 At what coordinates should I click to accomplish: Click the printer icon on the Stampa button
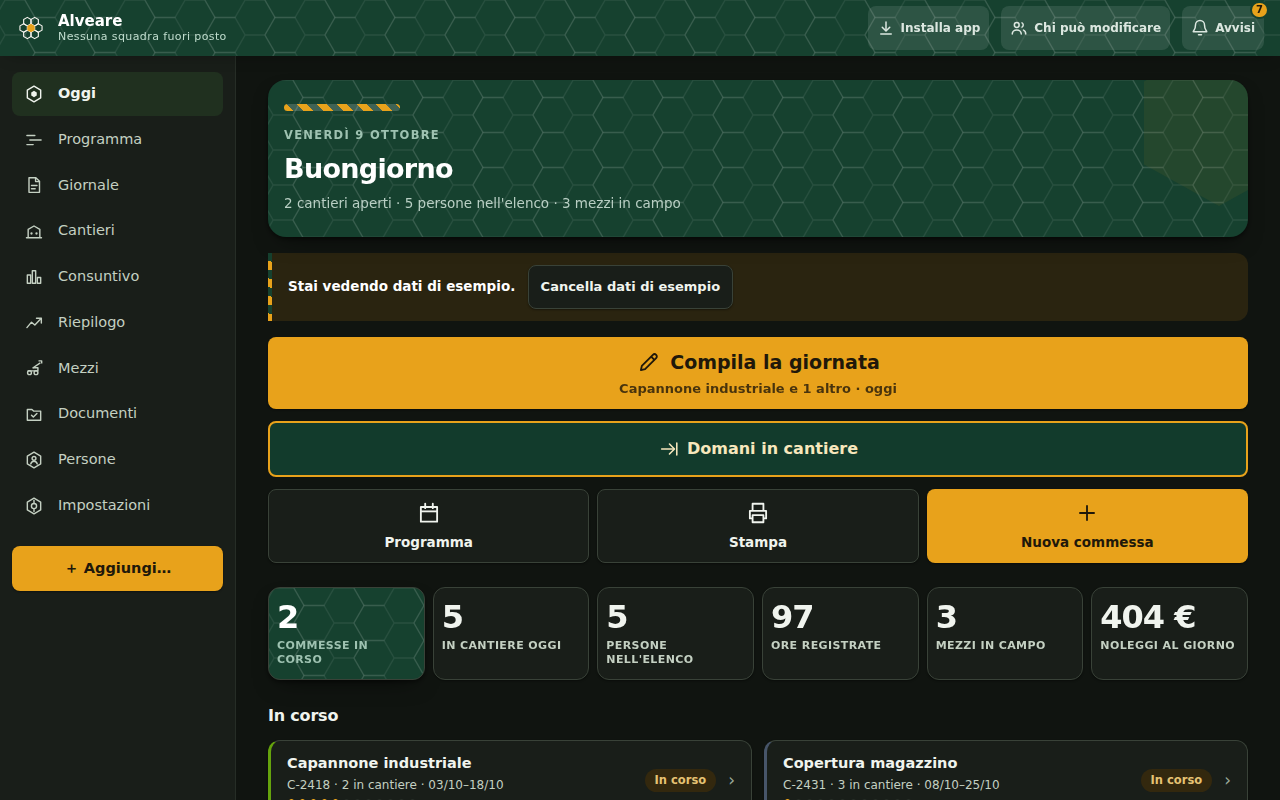[x=758, y=513]
